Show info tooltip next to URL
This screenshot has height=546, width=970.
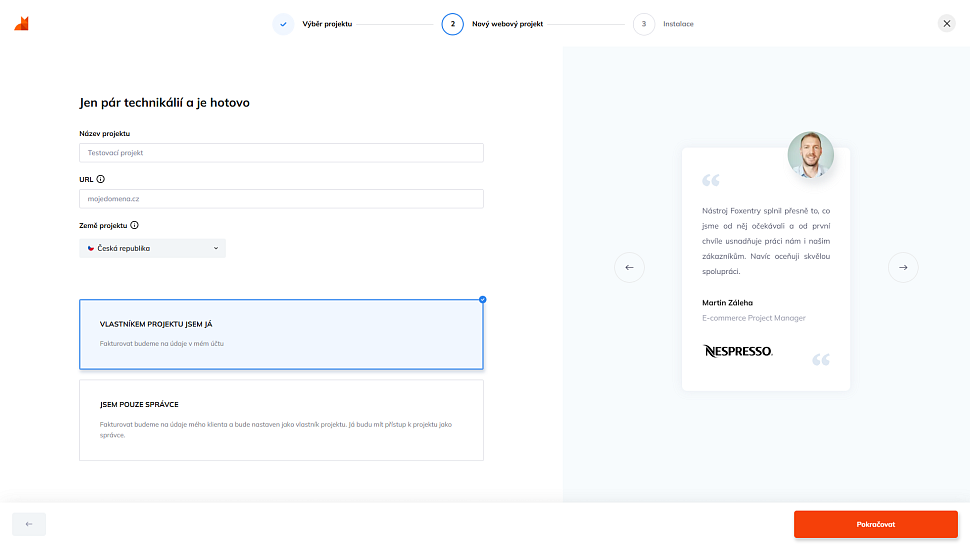pos(100,179)
